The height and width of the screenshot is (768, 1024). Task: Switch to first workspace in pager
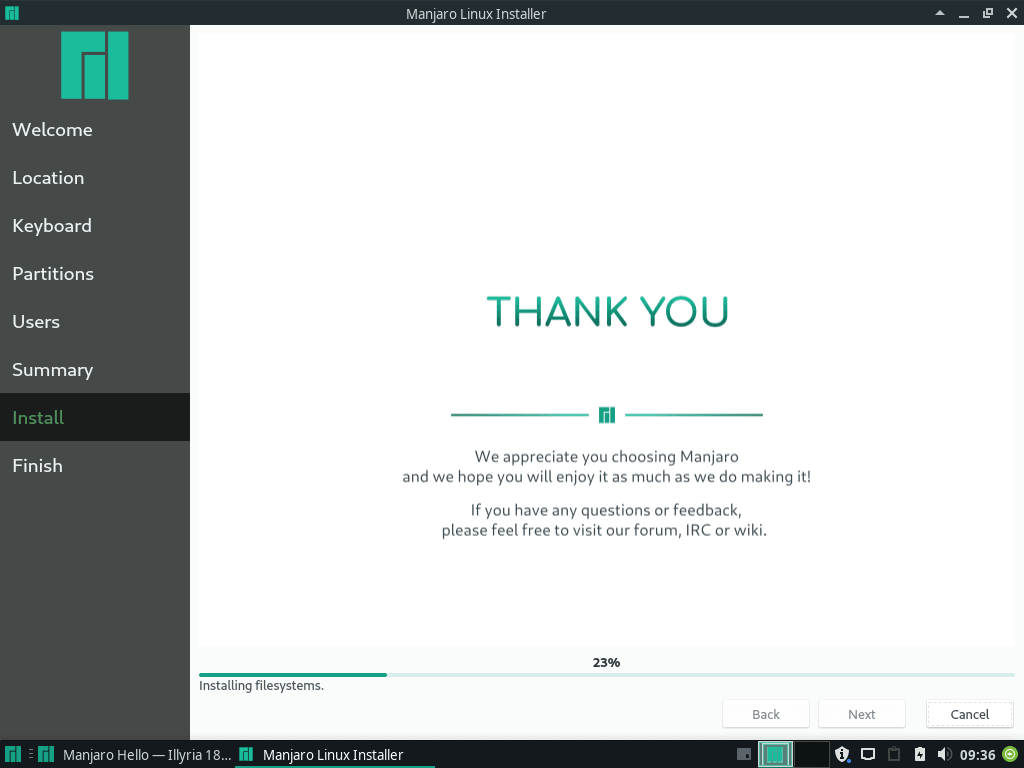click(x=775, y=754)
